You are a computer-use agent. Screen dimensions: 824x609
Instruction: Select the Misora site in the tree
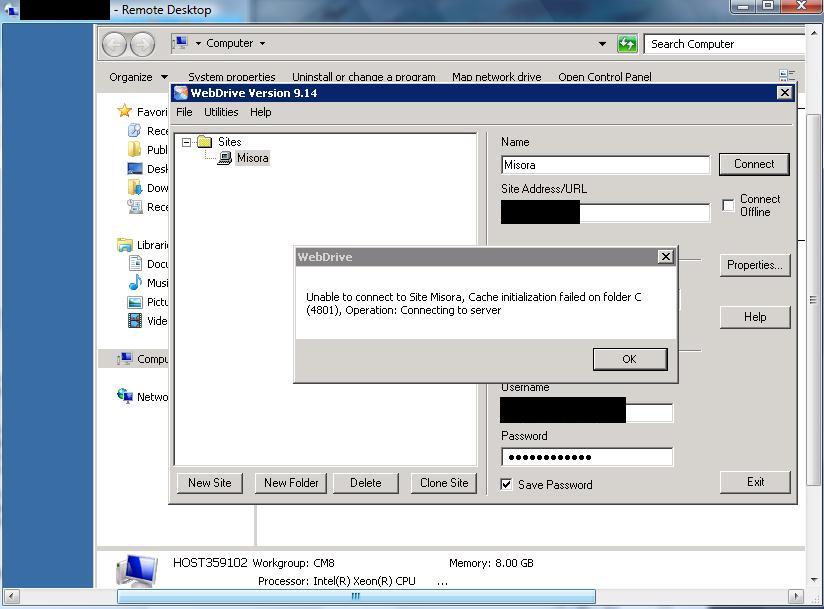252,158
